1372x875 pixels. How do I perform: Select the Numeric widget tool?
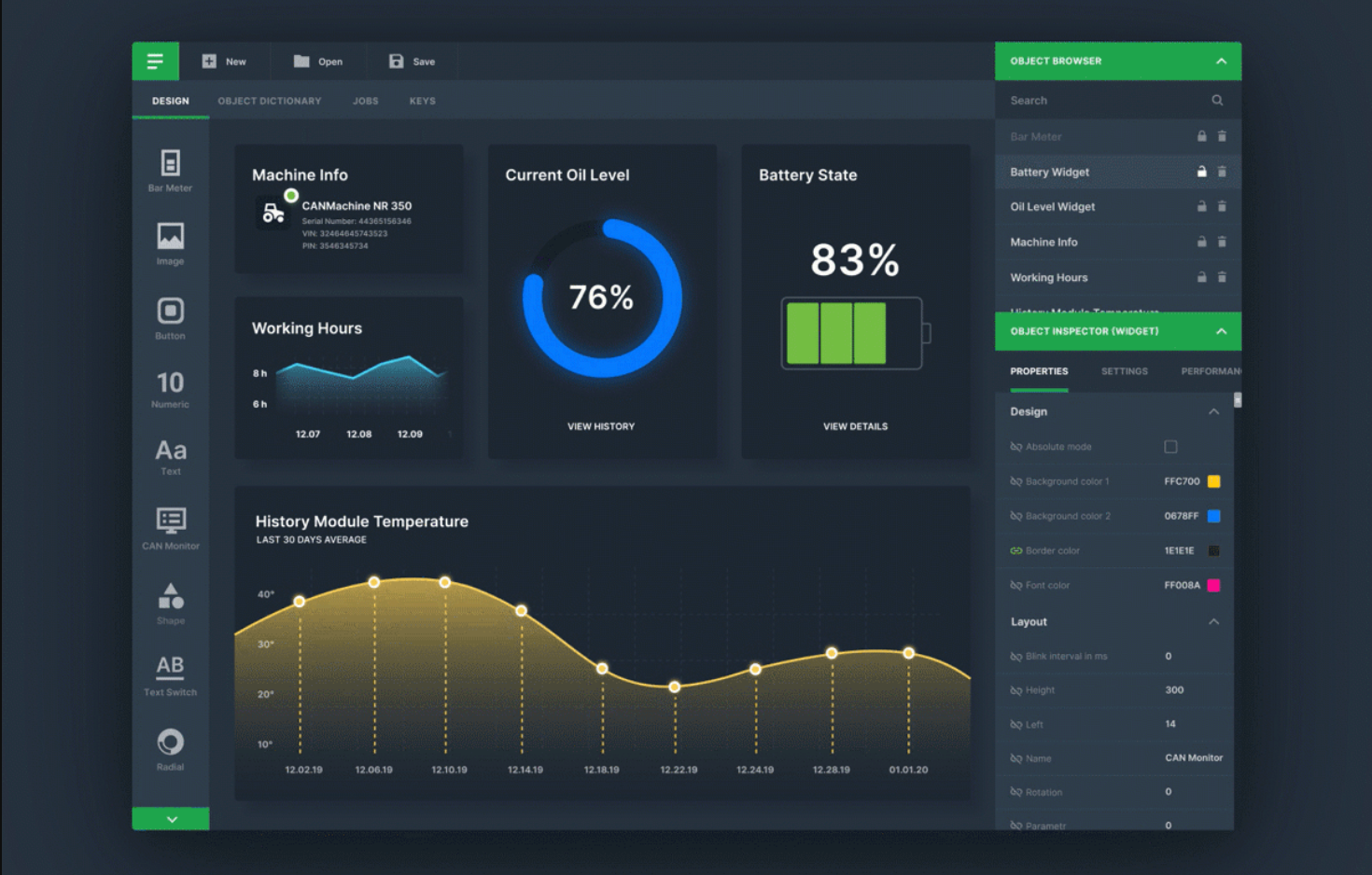pos(170,389)
